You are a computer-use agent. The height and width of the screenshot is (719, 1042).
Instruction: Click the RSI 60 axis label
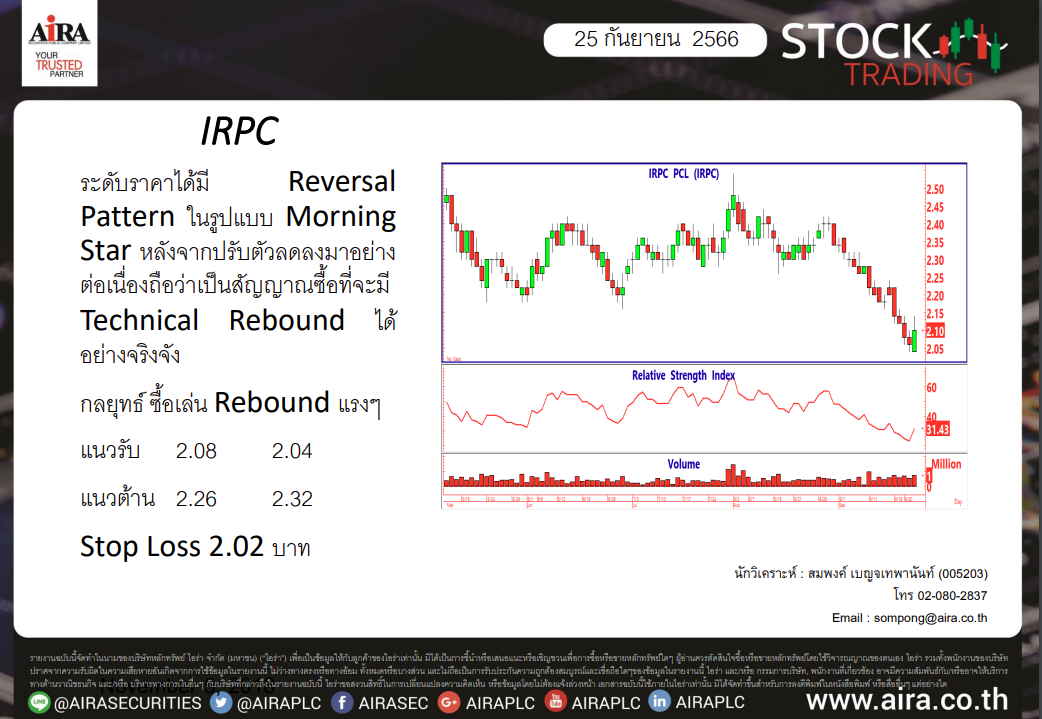point(932,387)
